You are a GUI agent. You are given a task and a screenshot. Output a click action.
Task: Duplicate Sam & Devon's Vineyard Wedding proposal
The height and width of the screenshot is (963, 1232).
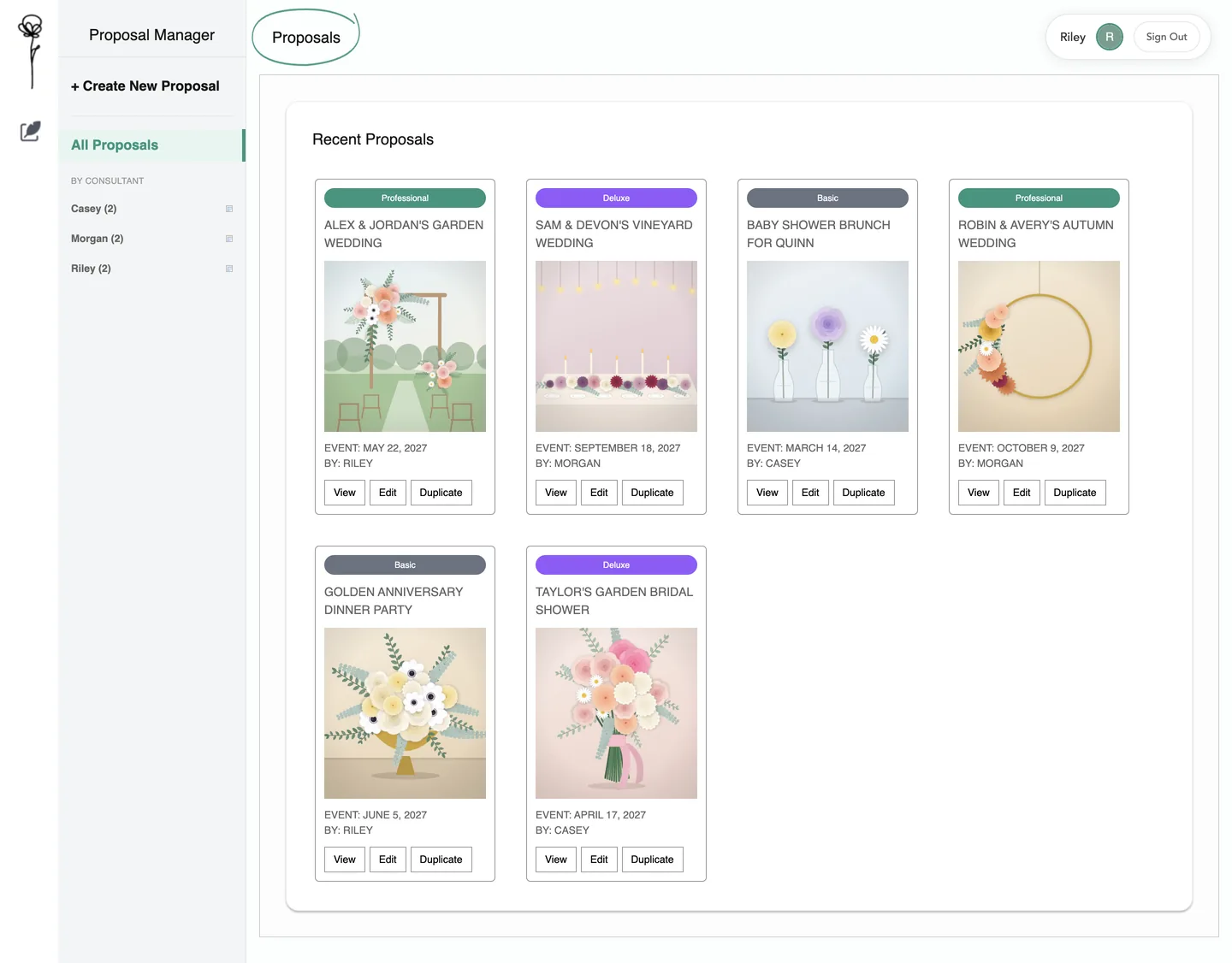point(652,493)
